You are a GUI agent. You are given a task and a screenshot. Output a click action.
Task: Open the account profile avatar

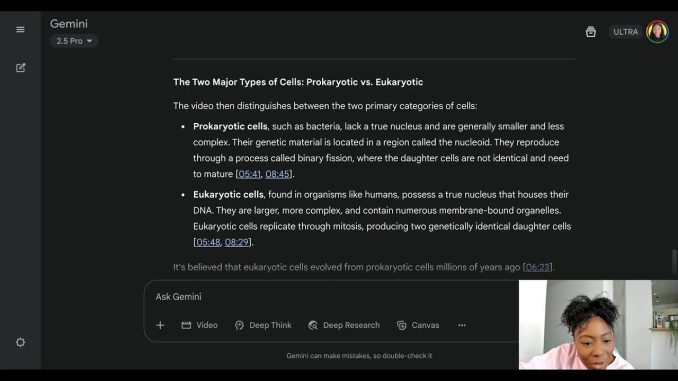(657, 32)
